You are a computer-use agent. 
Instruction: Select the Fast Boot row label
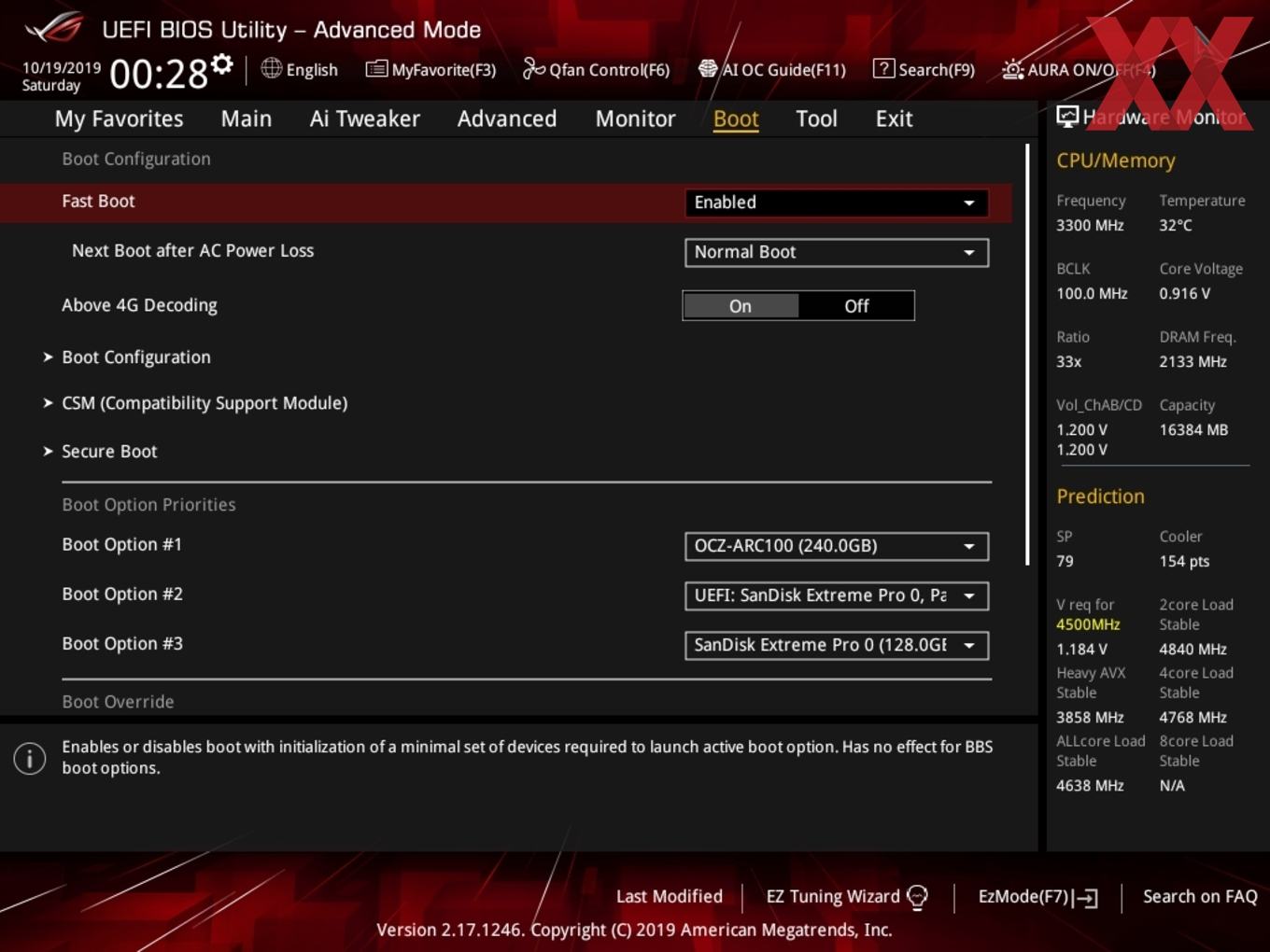[98, 202]
